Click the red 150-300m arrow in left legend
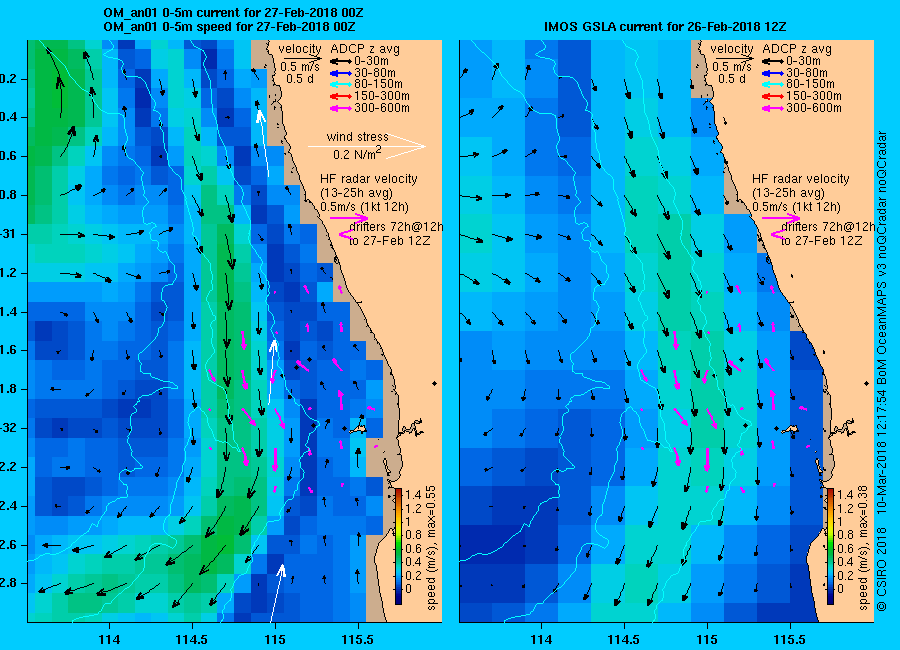This screenshot has width=900, height=650. pos(341,96)
